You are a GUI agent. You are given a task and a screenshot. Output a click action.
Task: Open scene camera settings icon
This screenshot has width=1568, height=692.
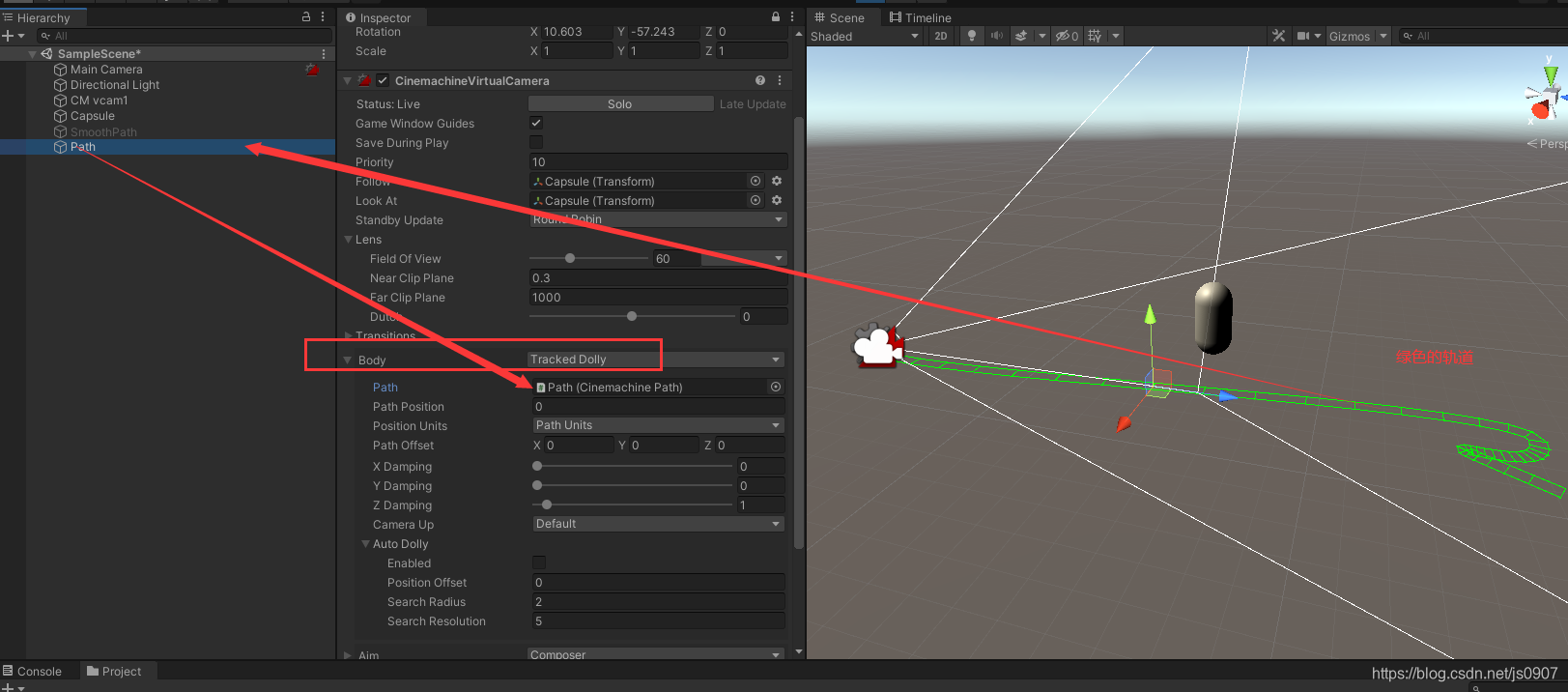(x=1303, y=36)
